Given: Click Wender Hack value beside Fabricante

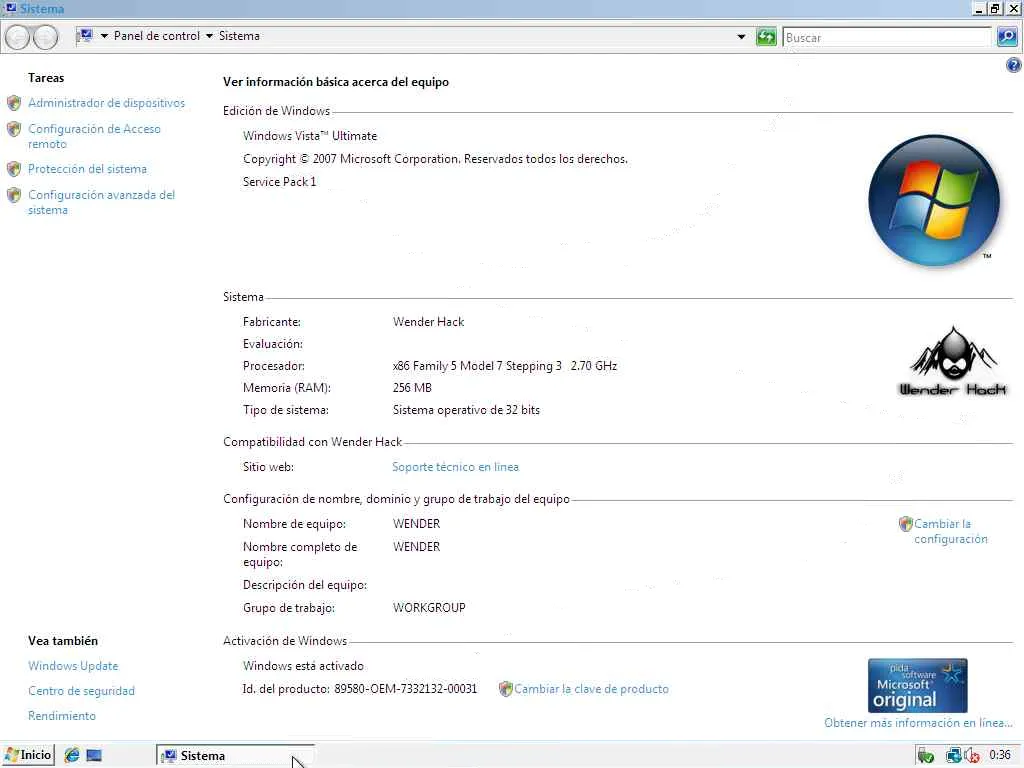Looking at the screenshot, I should click(x=428, y=322).
